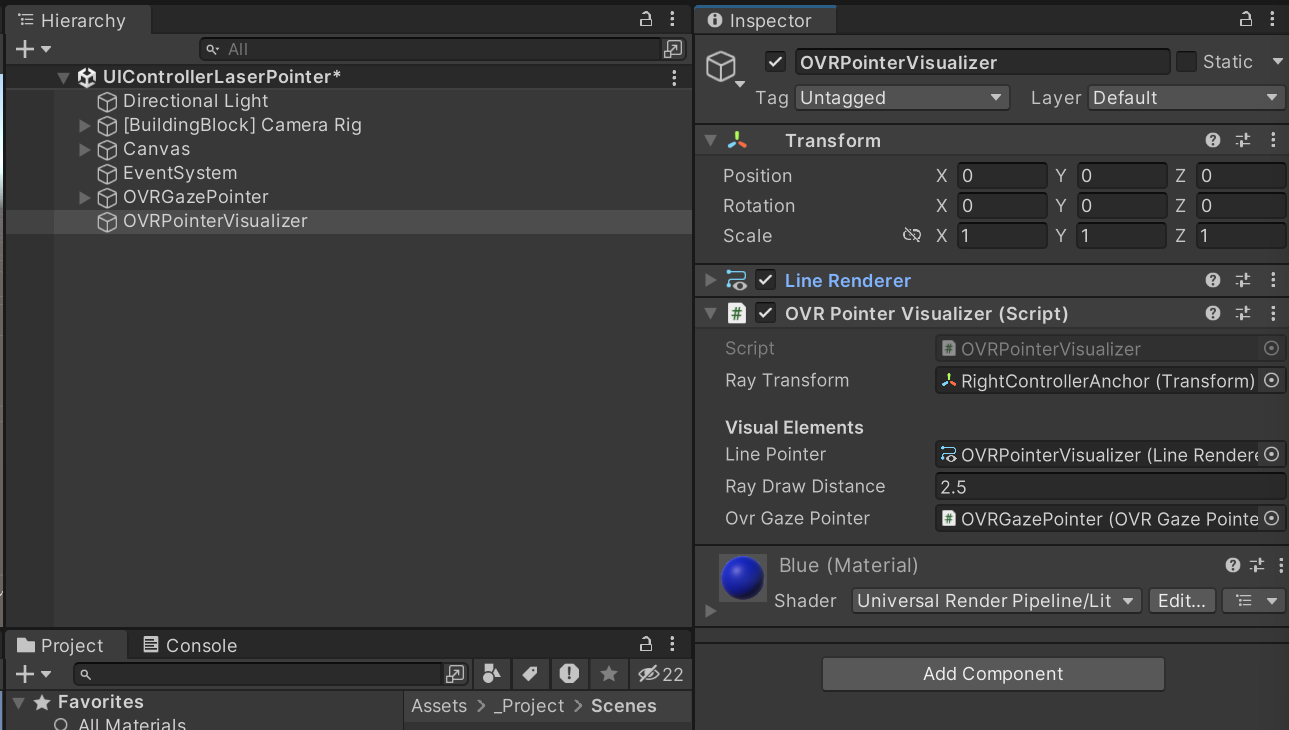
Task: Open the Shader dropdown for Blue material
Action: (995, 601)
